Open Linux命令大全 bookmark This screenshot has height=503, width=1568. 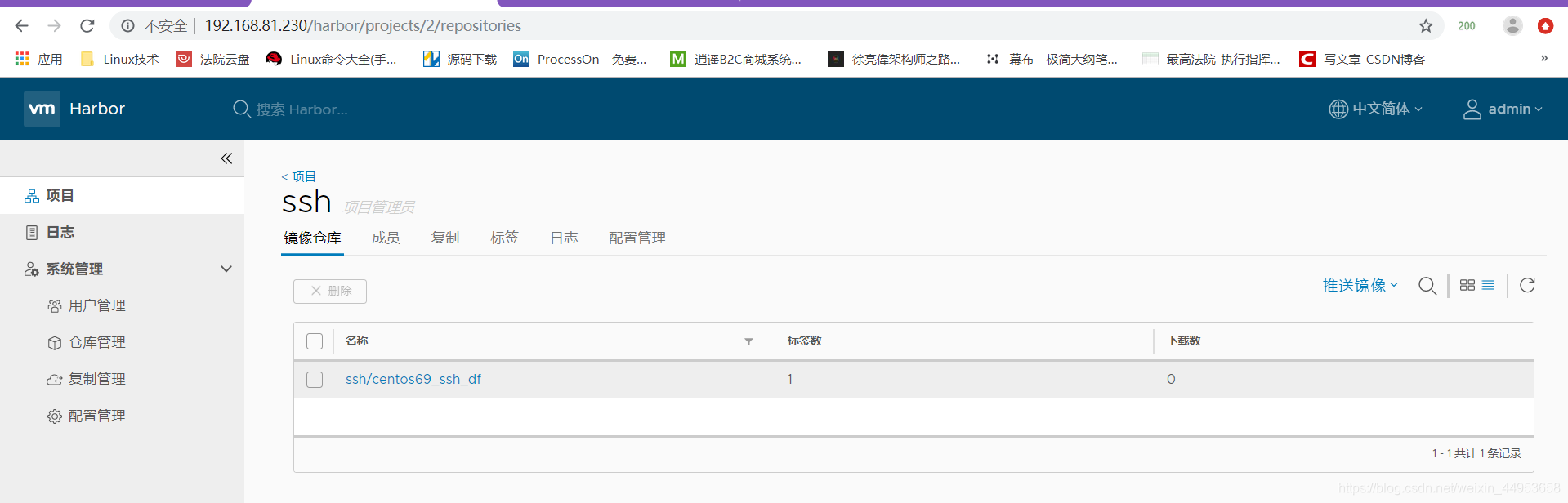332,59
